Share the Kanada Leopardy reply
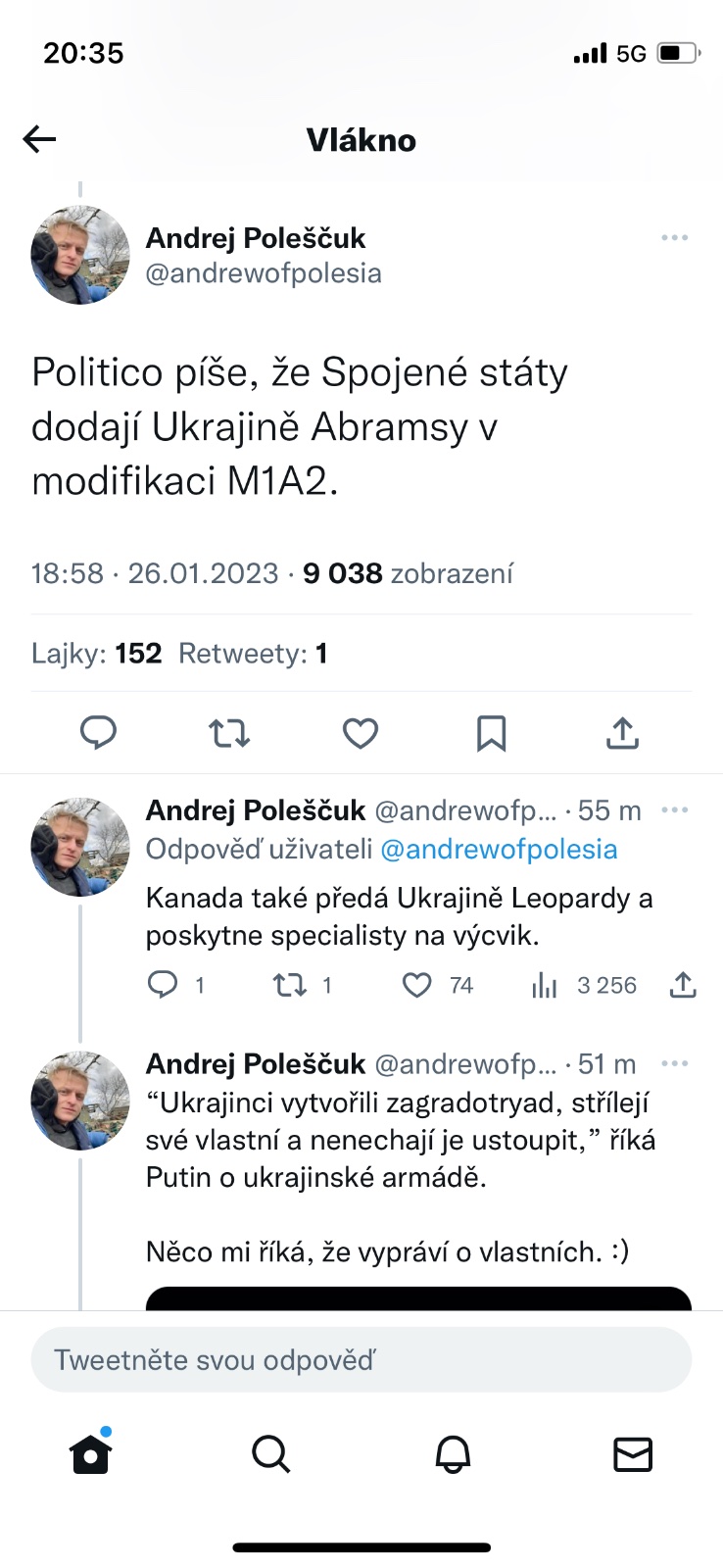Screen dimensions: 723x1568 [683, 984]
